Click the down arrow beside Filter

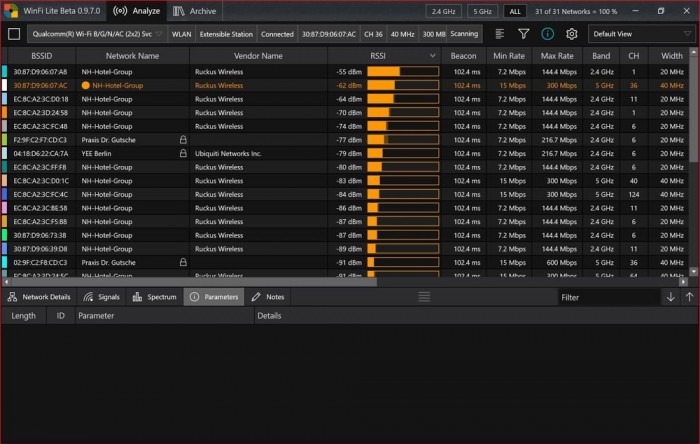[670, 297]
